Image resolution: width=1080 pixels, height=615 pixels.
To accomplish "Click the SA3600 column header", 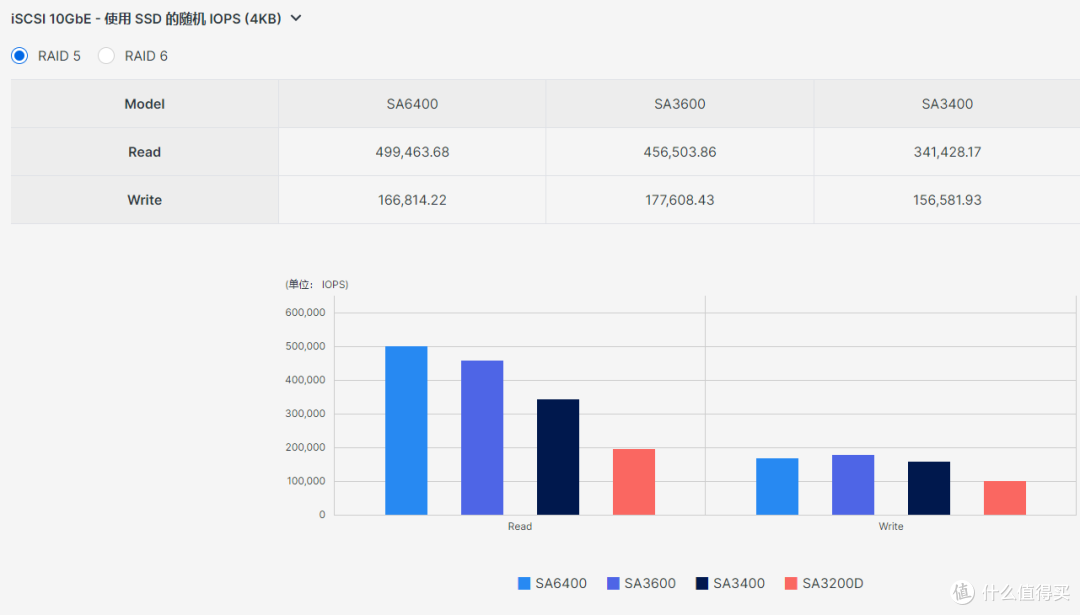I will [x=680, y=104].
